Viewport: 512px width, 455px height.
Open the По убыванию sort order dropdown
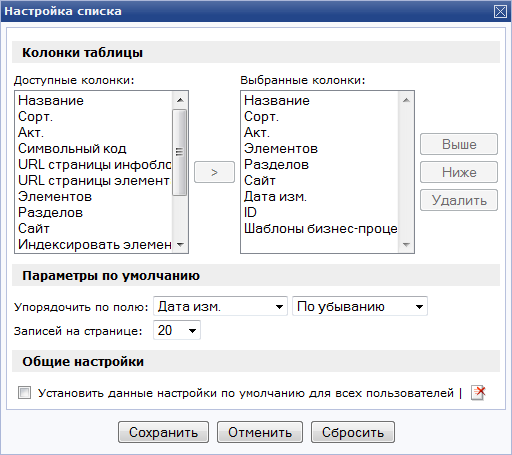(x=360, y=306)
